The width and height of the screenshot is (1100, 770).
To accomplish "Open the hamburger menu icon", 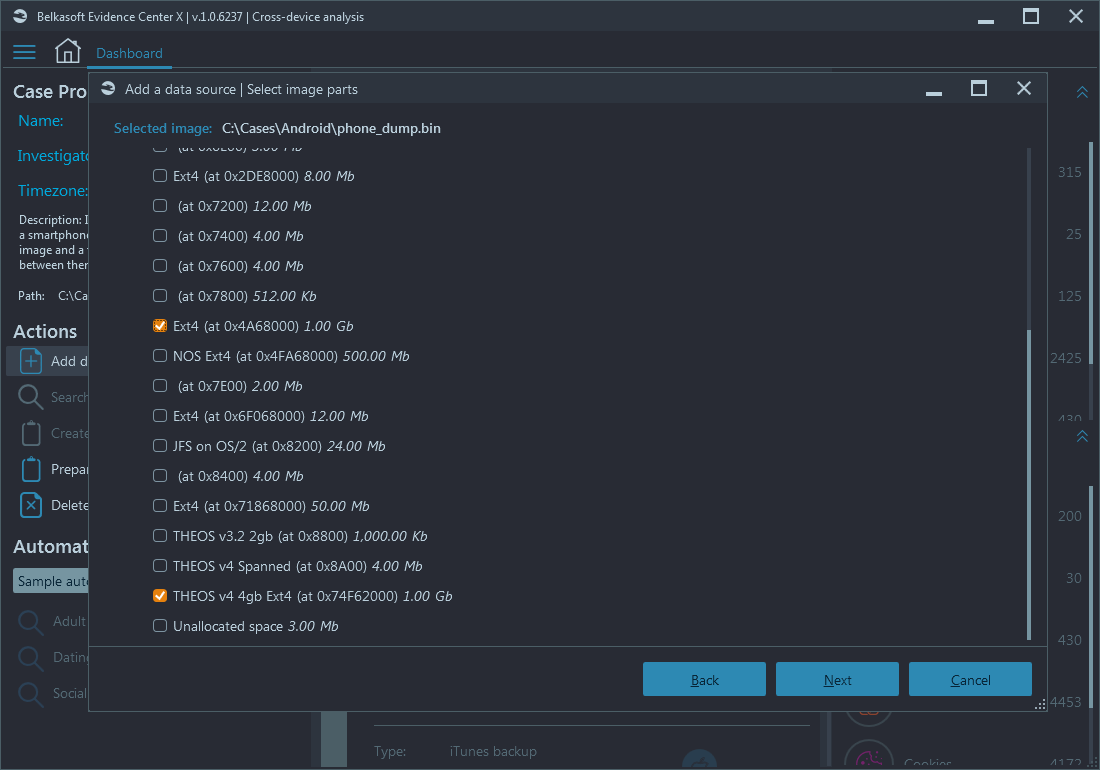I will 24,52.
